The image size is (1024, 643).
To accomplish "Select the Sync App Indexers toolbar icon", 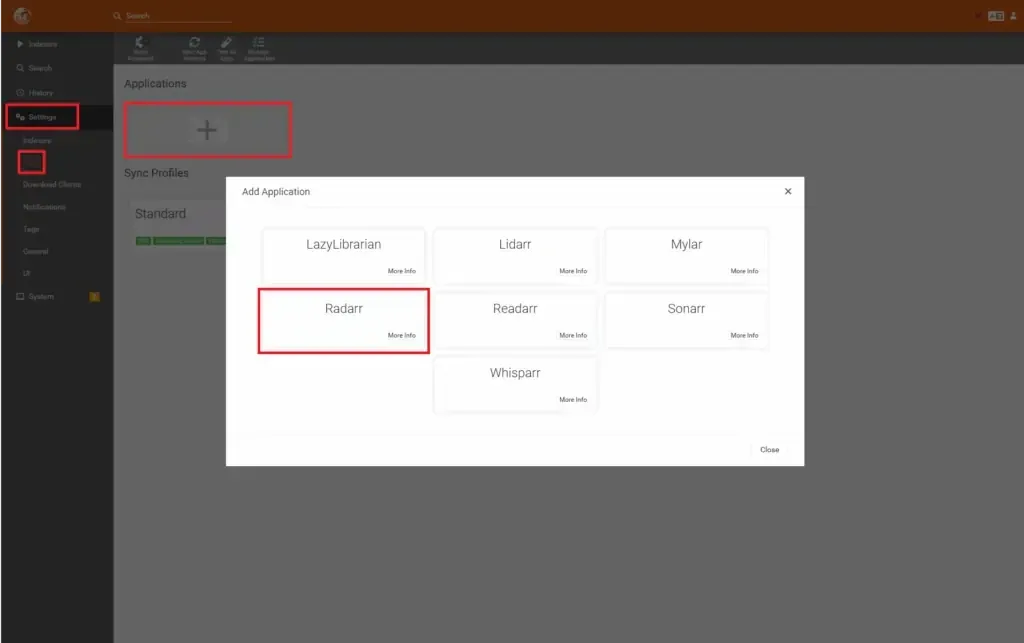I will 193,47.
